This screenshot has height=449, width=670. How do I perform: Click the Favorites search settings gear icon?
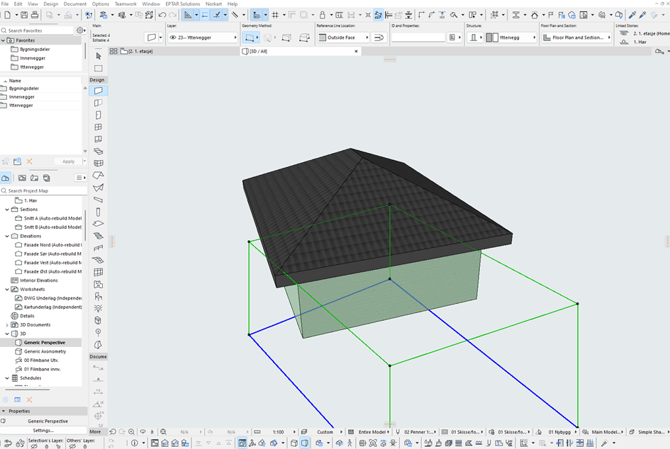[x=78, y=31]
